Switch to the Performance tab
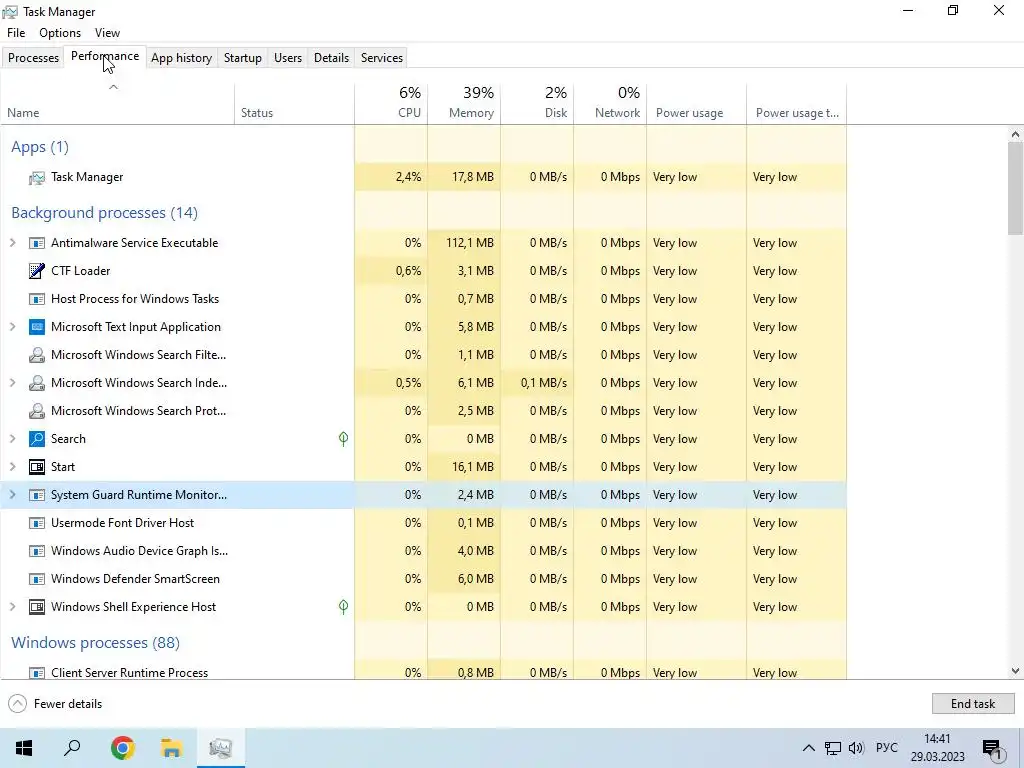 tap(105, 56)
